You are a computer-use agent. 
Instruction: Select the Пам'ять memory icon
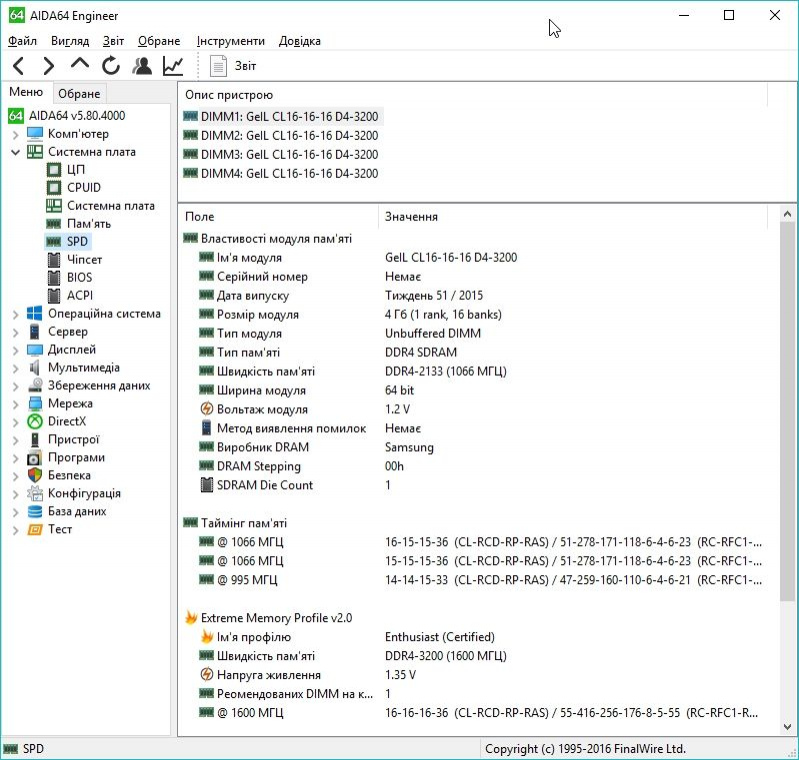point(54,224)
